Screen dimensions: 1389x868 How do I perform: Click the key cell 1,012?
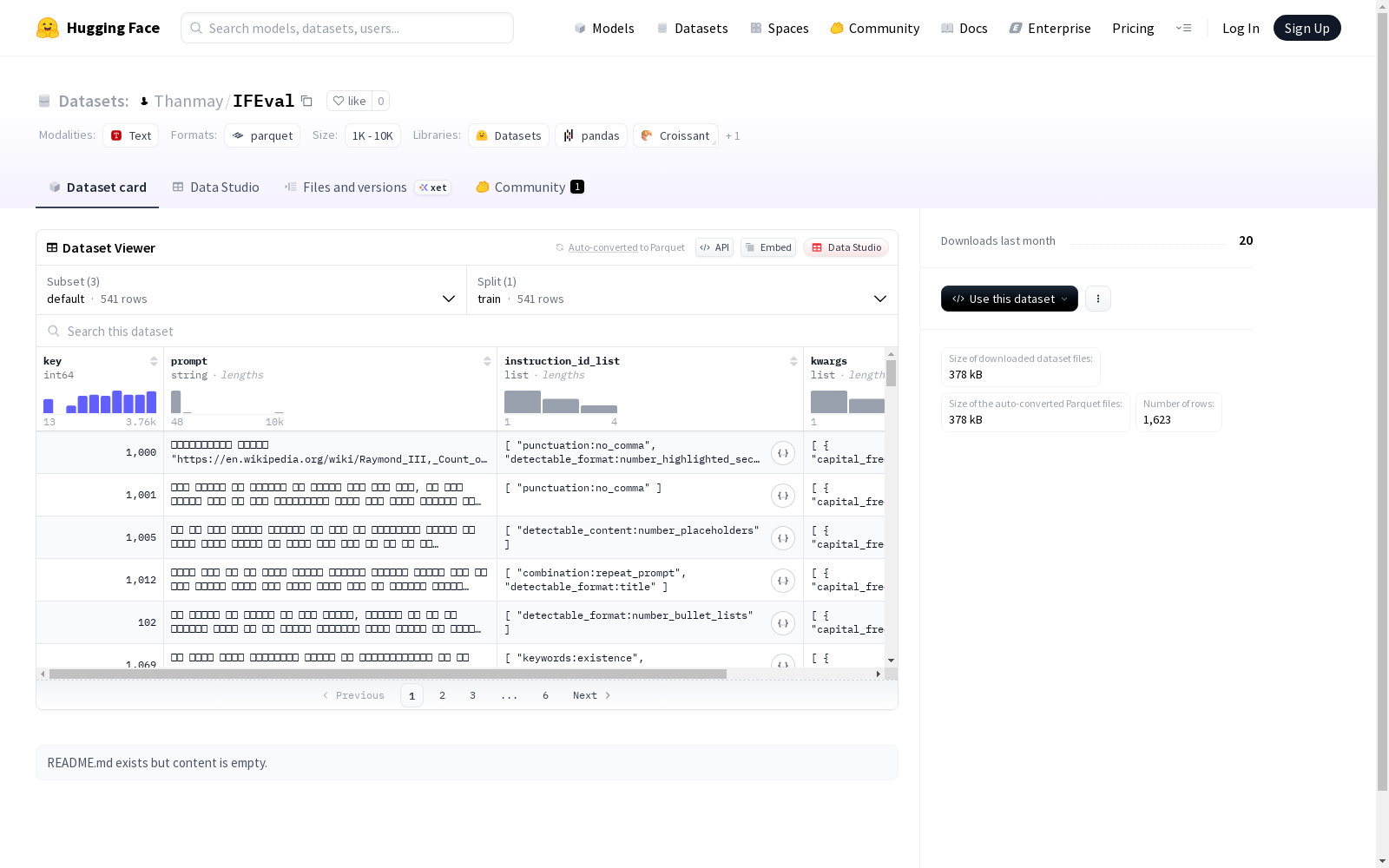100,580
